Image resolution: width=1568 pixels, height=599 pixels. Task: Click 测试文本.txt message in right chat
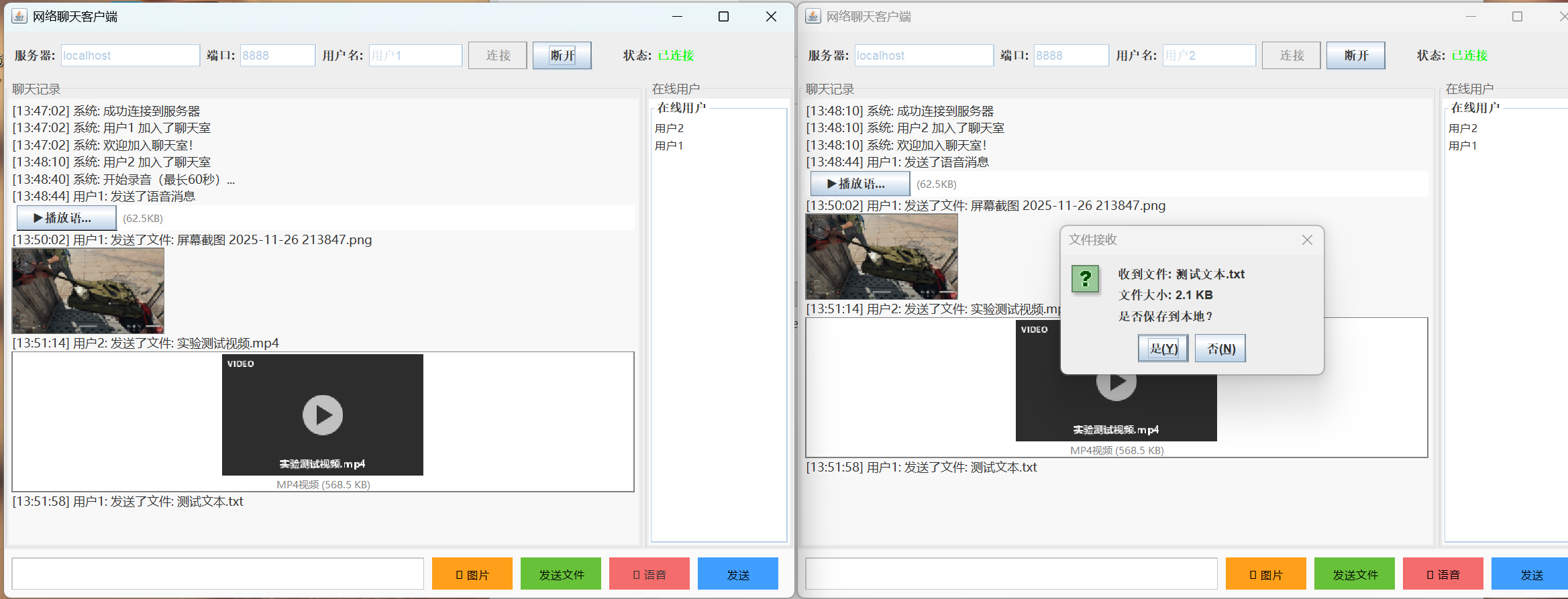(x=922, y=468)
